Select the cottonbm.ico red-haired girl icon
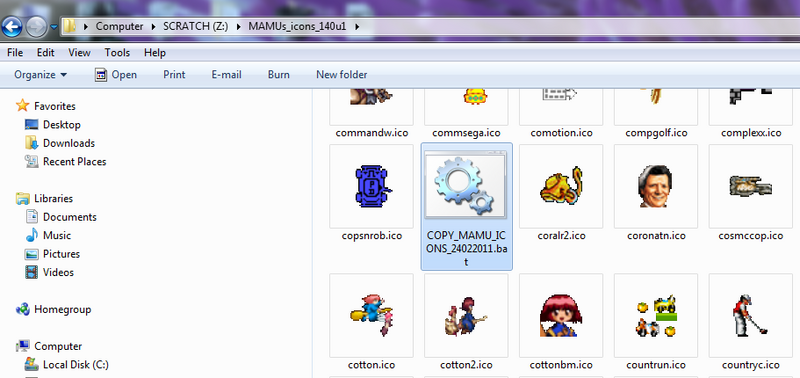Screen dimensions: 800x378 tap(561, 315)
